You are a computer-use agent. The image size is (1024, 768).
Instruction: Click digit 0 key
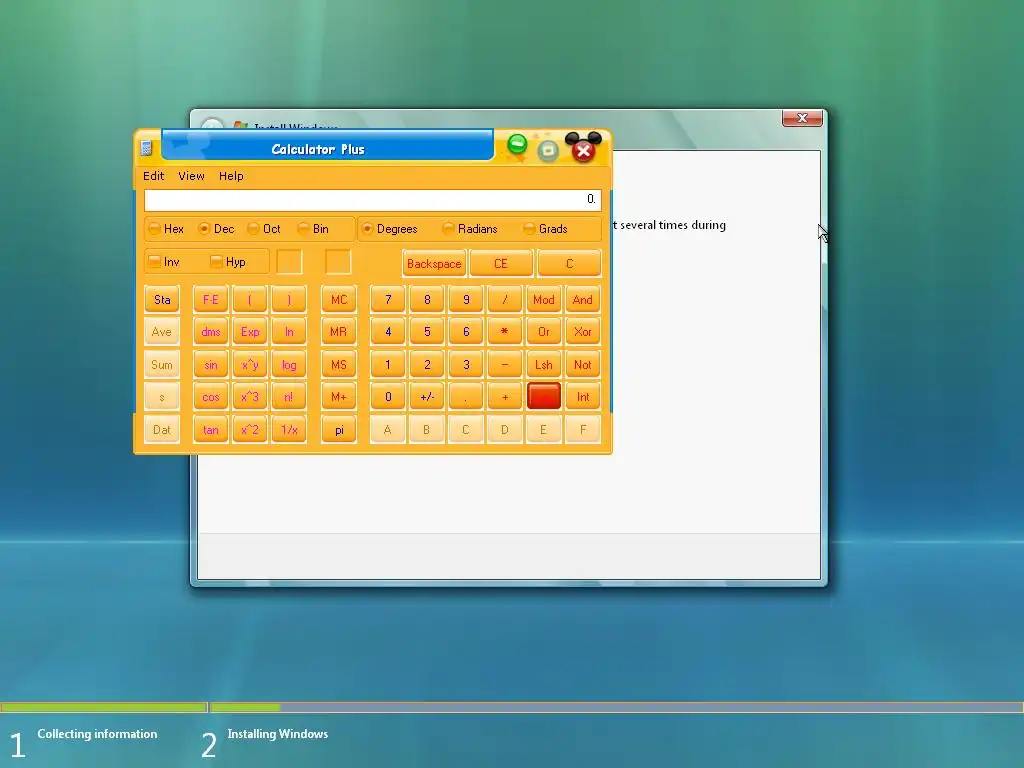[x=388, y=397]
